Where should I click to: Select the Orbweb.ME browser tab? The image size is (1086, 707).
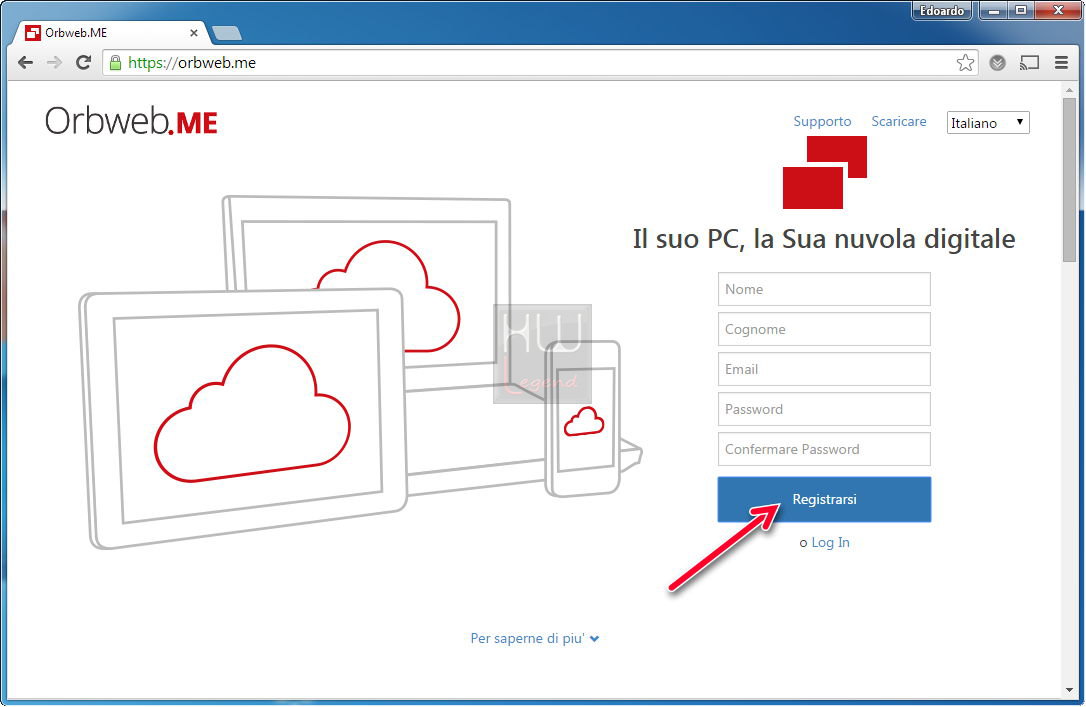113,33
